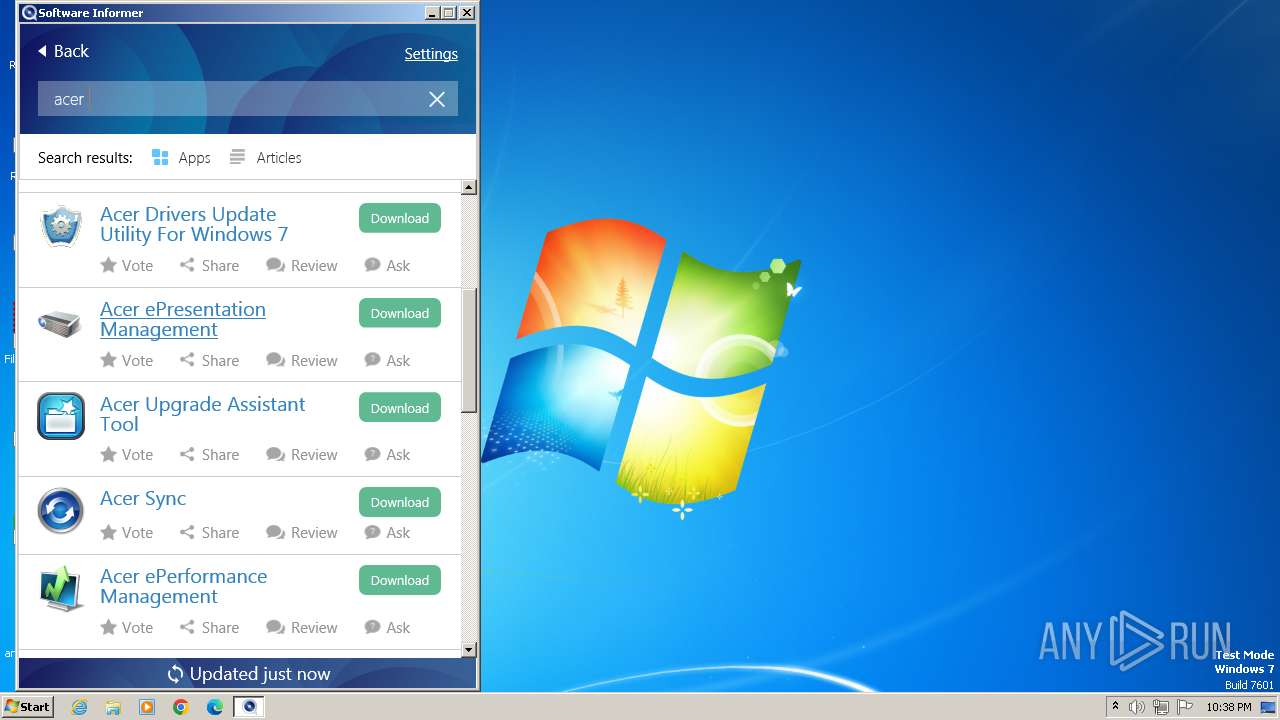Viewport: 1280px width, 720px height.
Task: Open the volume speaker tray icon
Action: click(1137, 707)
